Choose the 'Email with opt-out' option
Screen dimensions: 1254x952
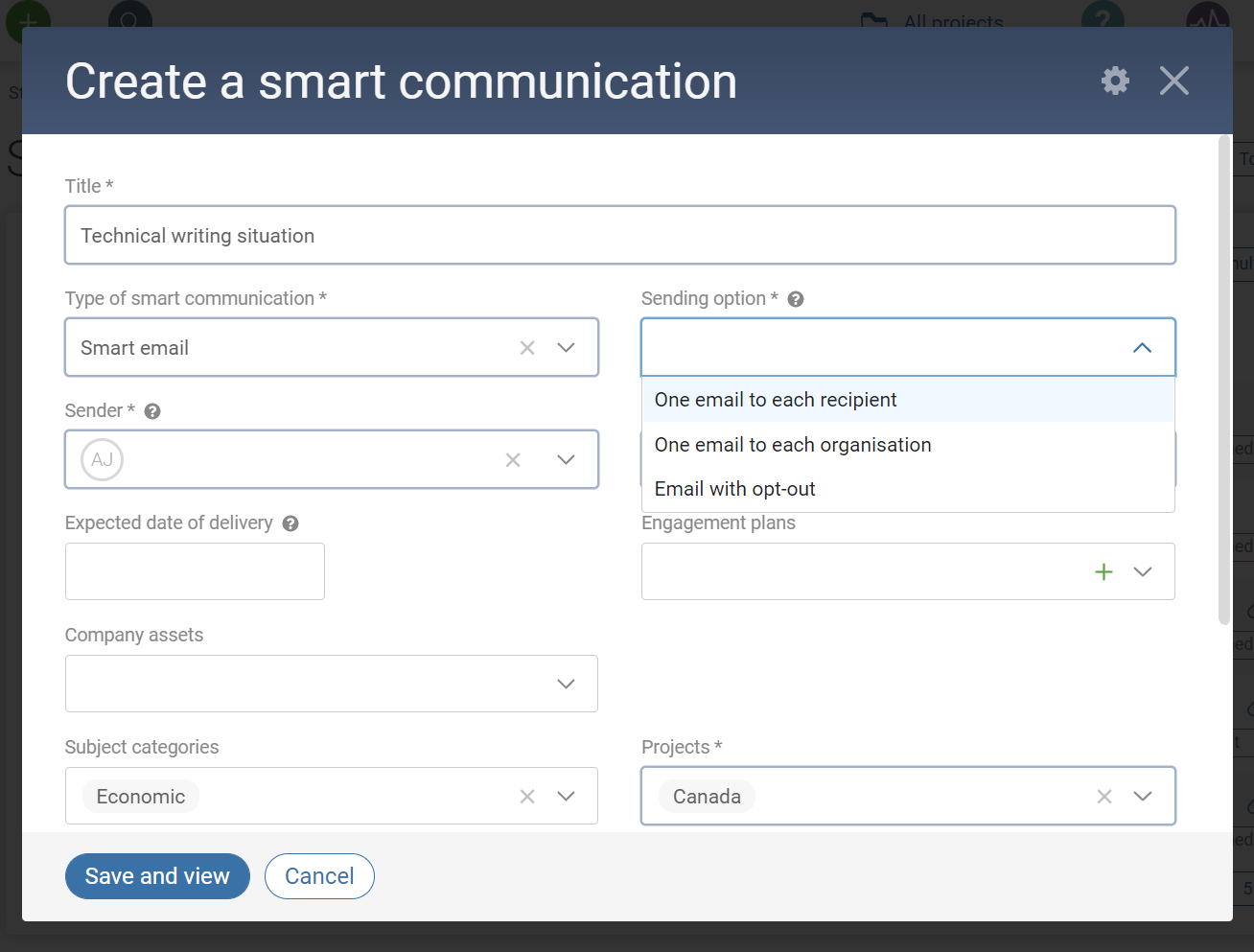tap(734, 489)
